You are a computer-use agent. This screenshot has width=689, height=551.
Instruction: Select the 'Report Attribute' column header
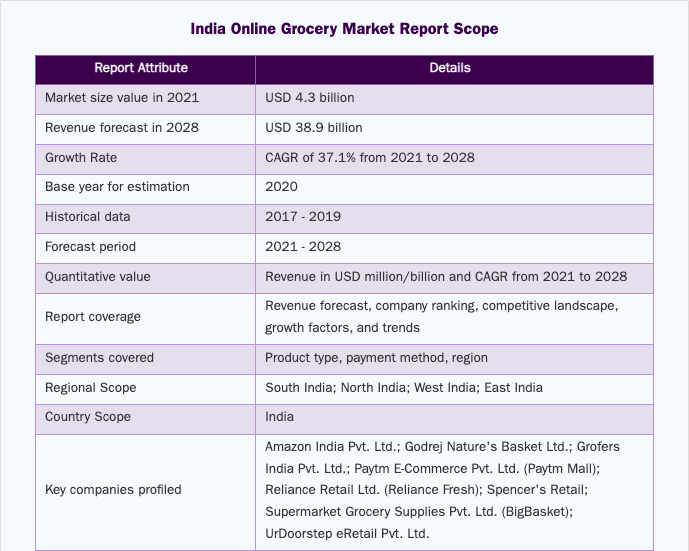pos(141,68)
